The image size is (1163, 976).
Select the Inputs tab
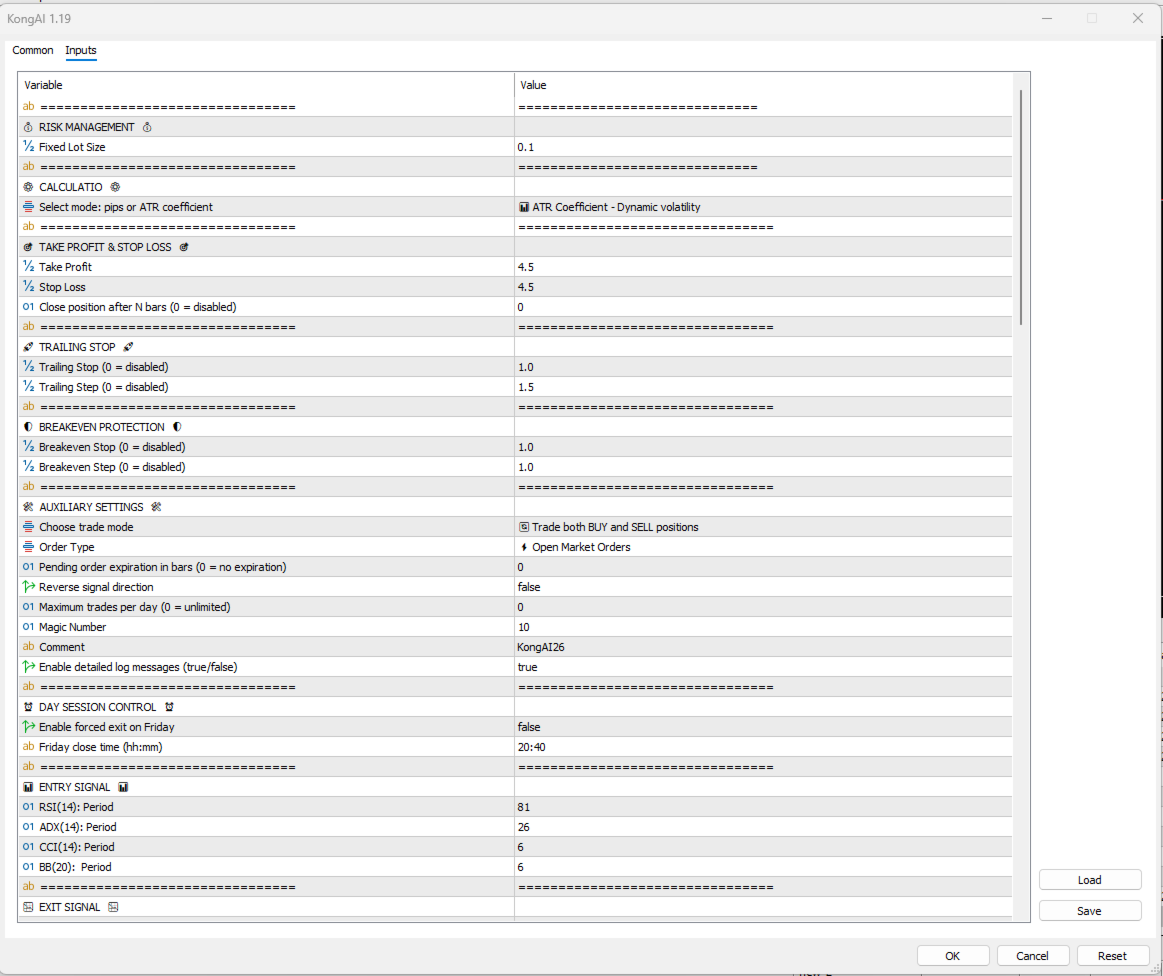tap(81, 50)
